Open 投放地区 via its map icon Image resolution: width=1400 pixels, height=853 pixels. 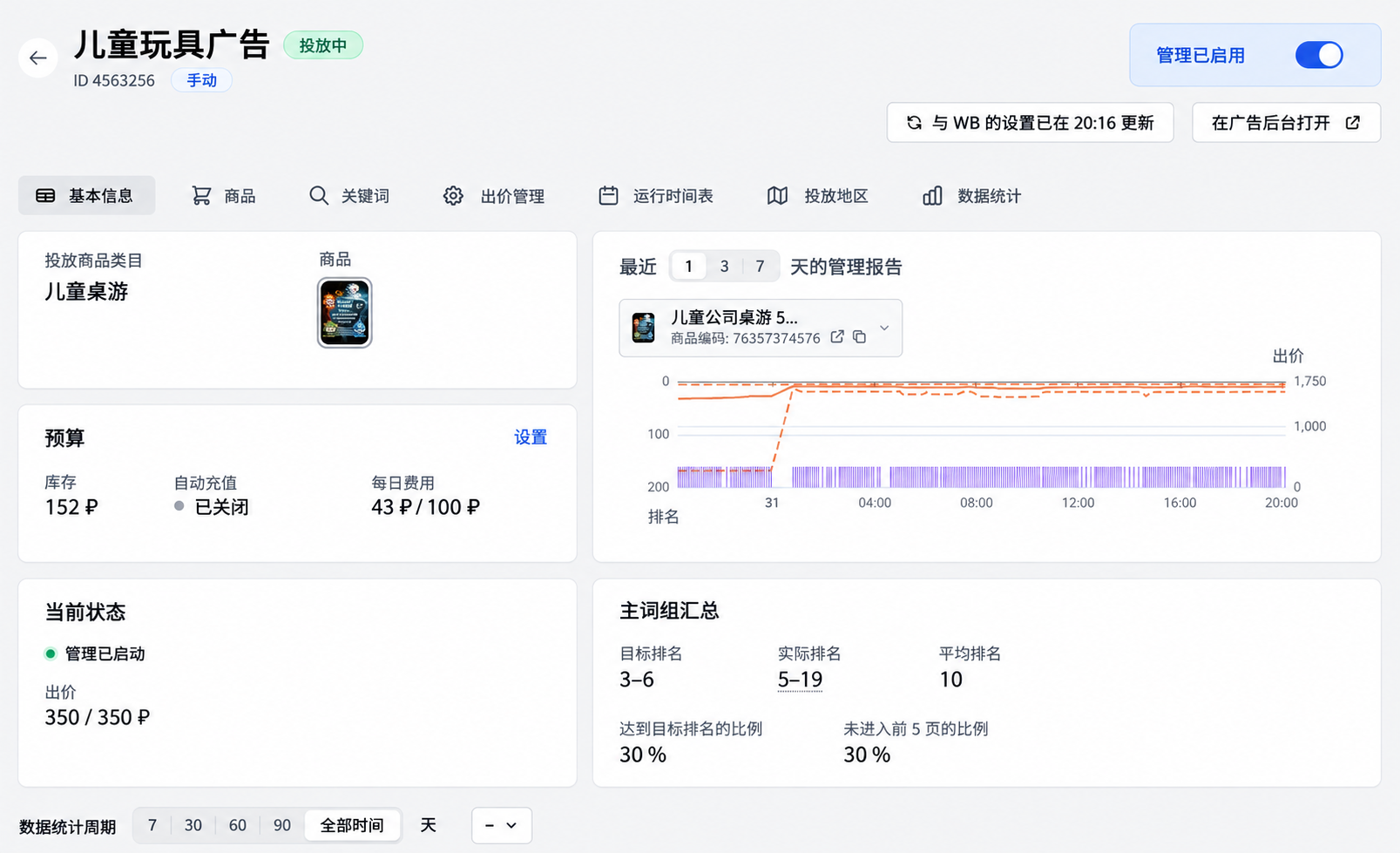click(x=777, y=196)
